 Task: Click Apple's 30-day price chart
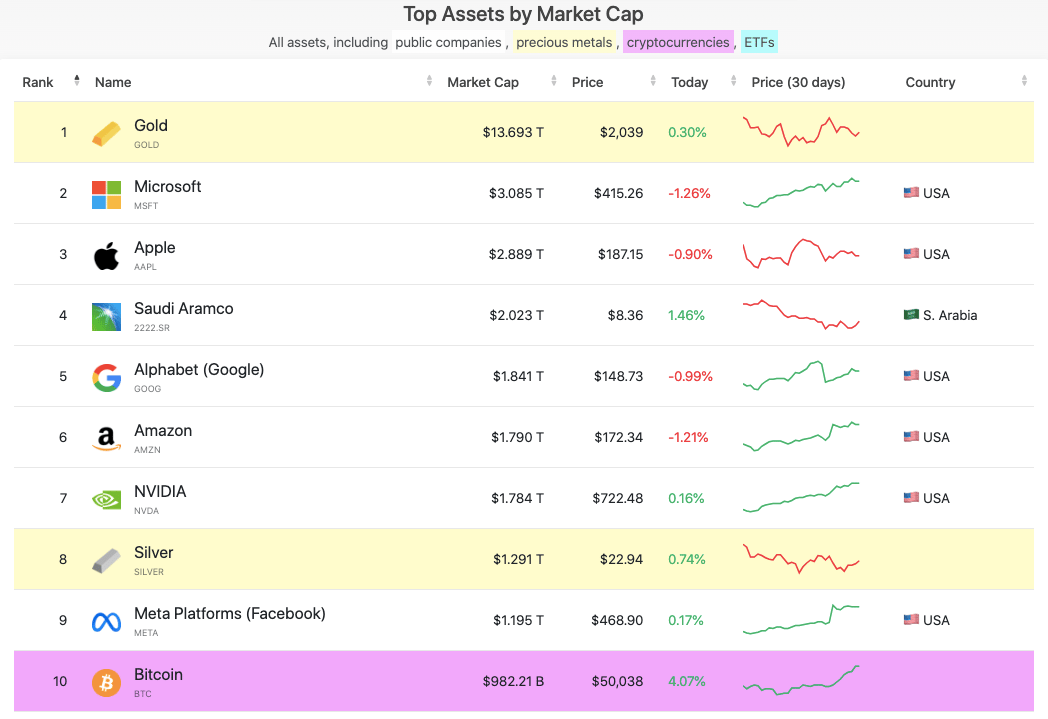tap(801, 253)
